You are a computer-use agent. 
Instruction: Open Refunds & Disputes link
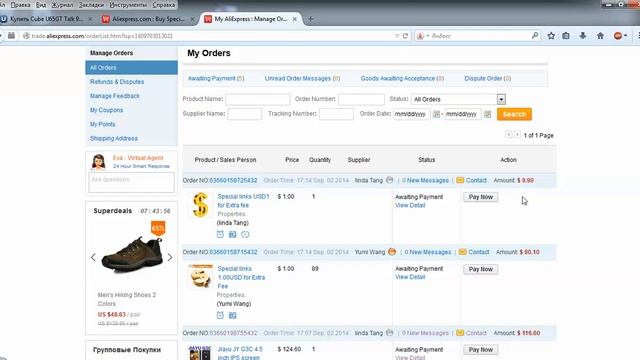coord(117,82)
